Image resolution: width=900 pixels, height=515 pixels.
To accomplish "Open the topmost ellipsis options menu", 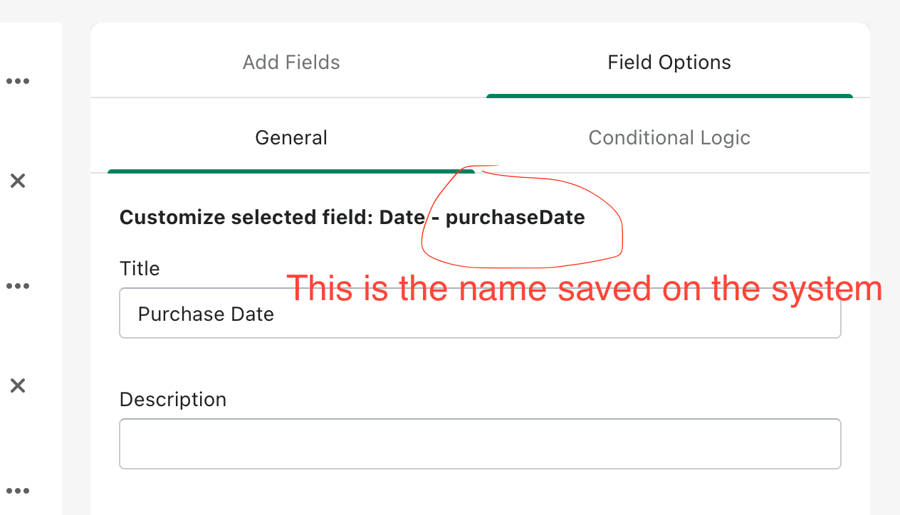I will tap(18, 81).
